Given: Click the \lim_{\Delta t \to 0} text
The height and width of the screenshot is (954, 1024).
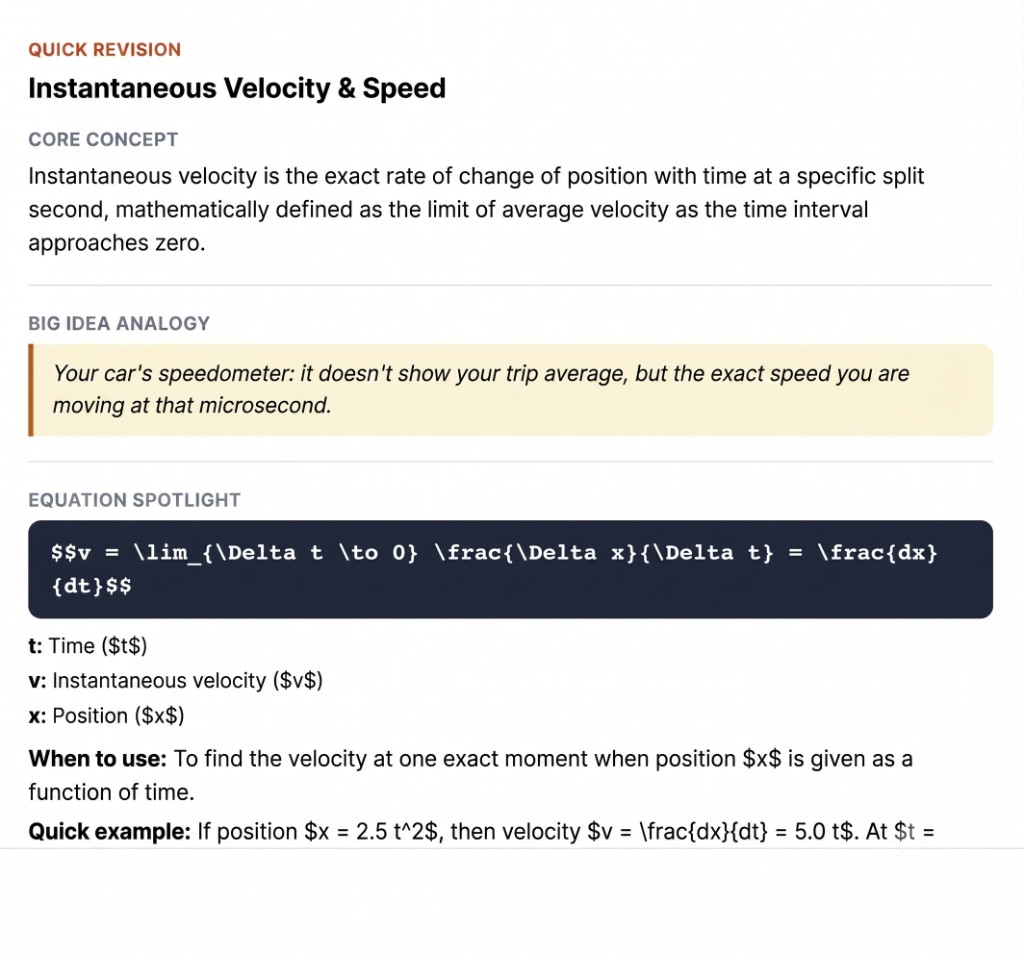Looking at the screenshot, I should 275,553.
